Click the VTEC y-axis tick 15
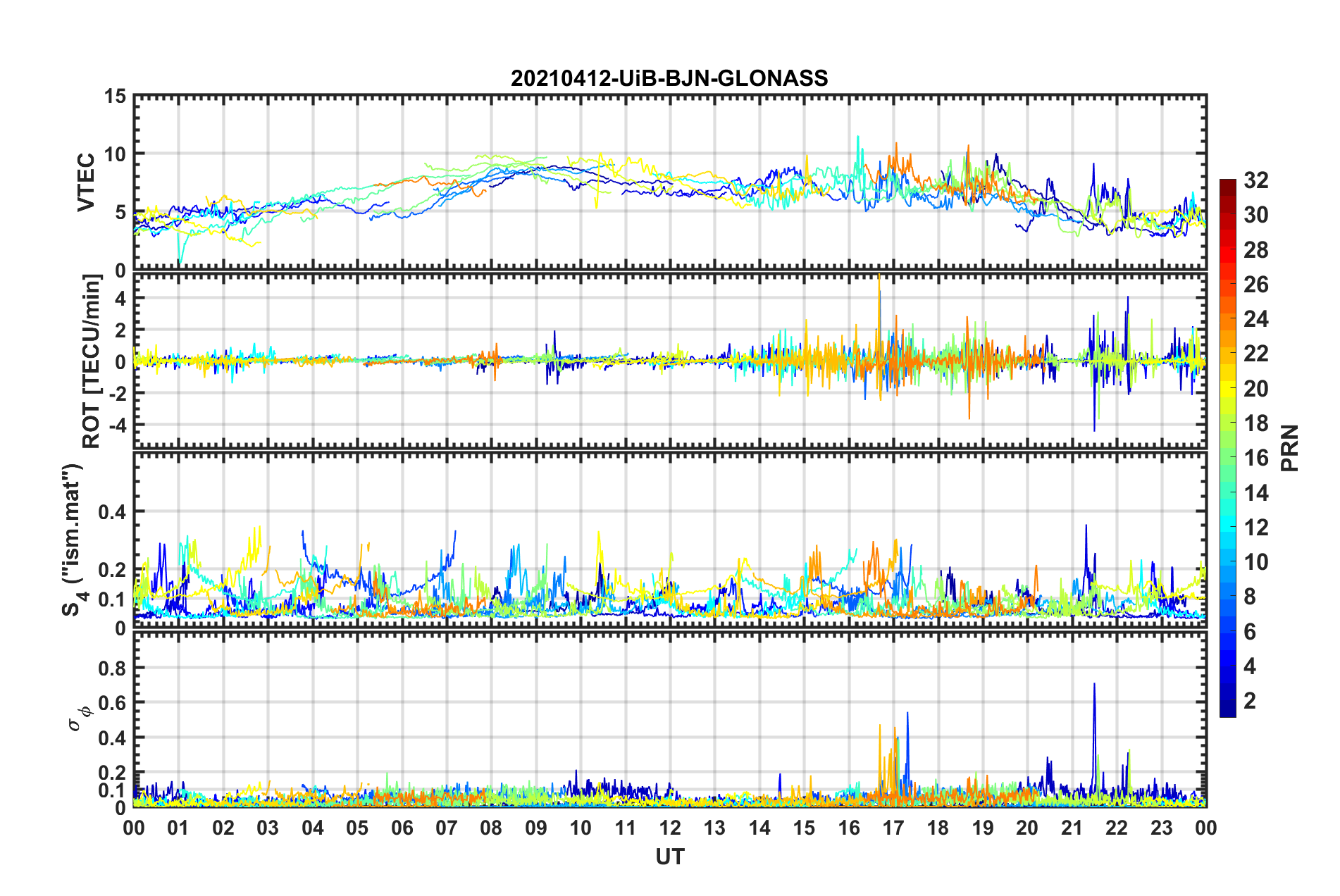Viewport: 1340px width, 896px height. click(116, 96)
